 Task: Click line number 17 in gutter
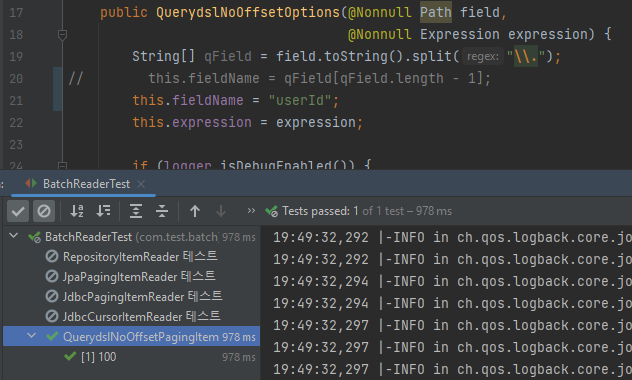pos(16,12)
